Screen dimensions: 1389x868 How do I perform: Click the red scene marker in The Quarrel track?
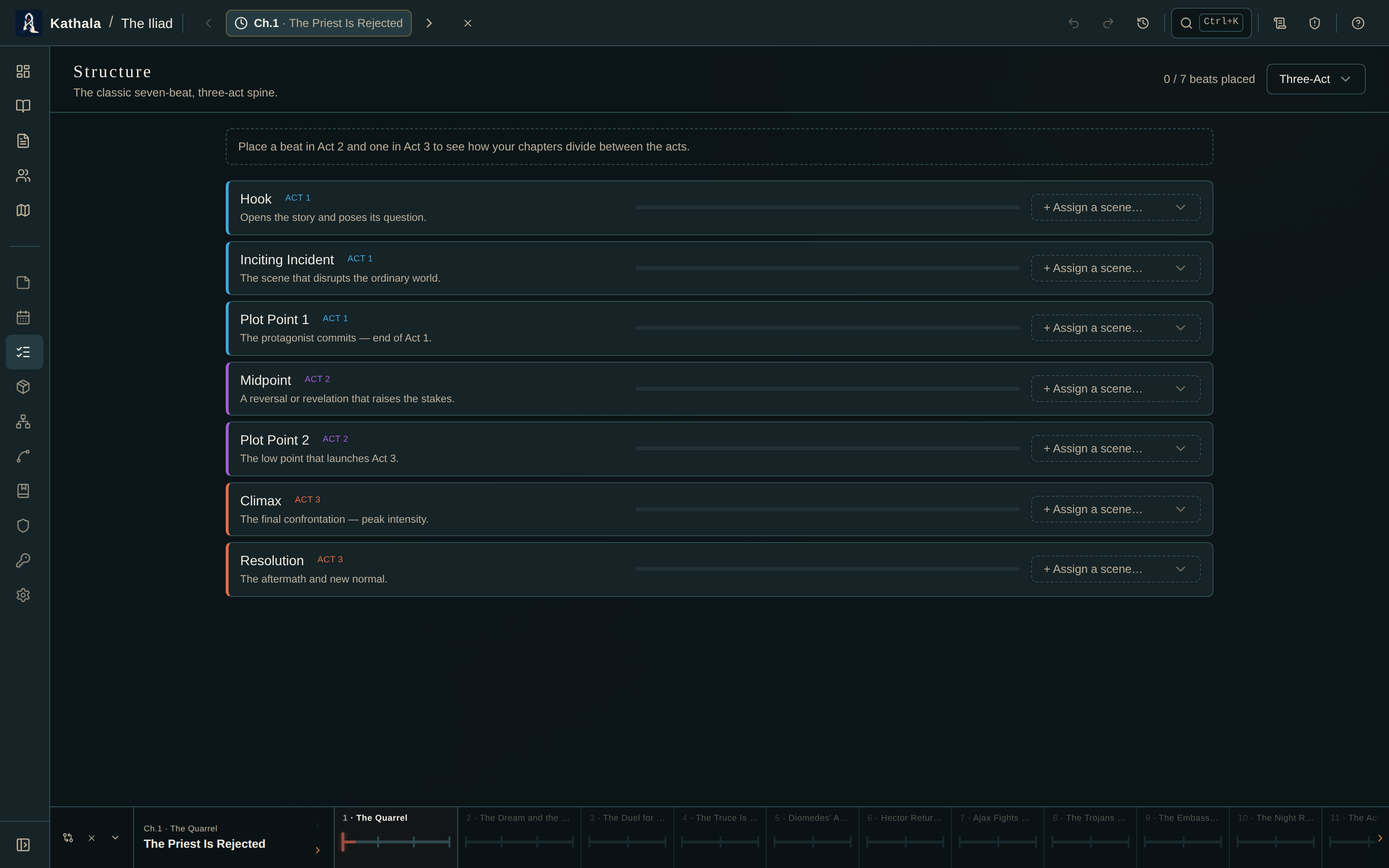click(x=343, y=841)
